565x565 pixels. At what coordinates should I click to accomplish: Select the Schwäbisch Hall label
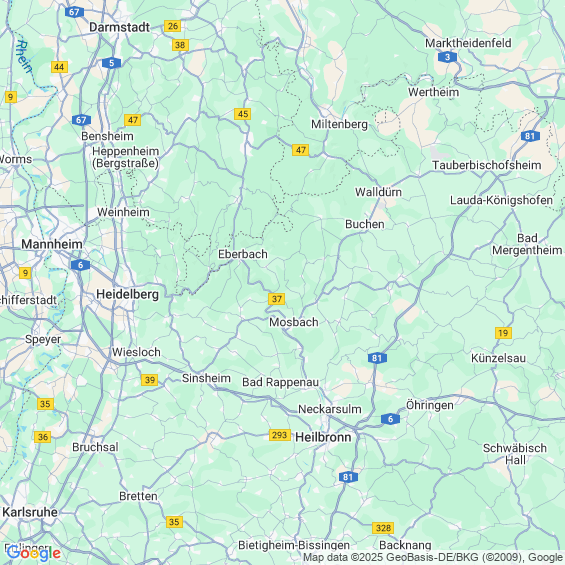point(515,454)
